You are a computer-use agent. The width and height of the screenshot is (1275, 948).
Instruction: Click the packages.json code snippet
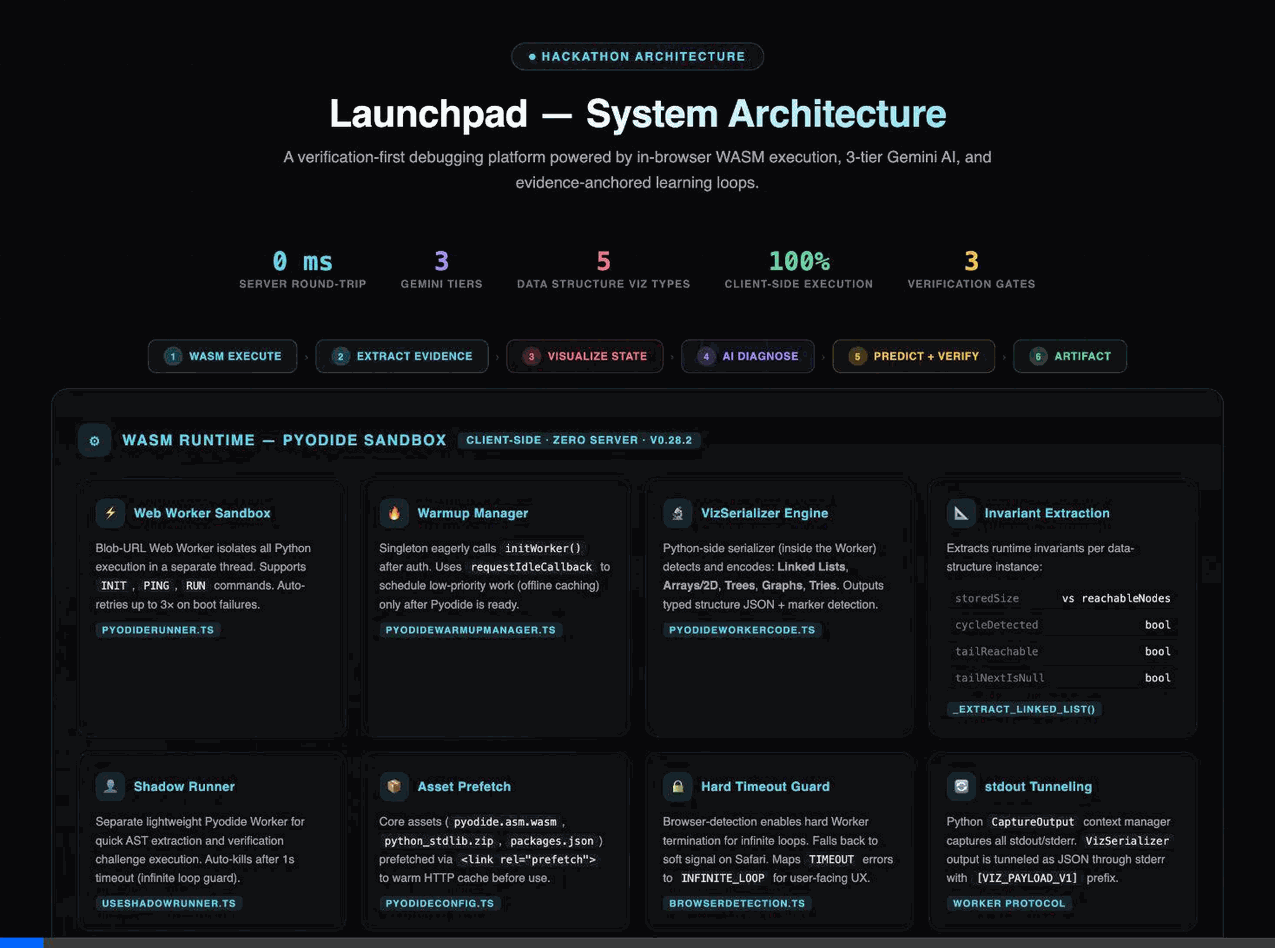pos(551,841)
